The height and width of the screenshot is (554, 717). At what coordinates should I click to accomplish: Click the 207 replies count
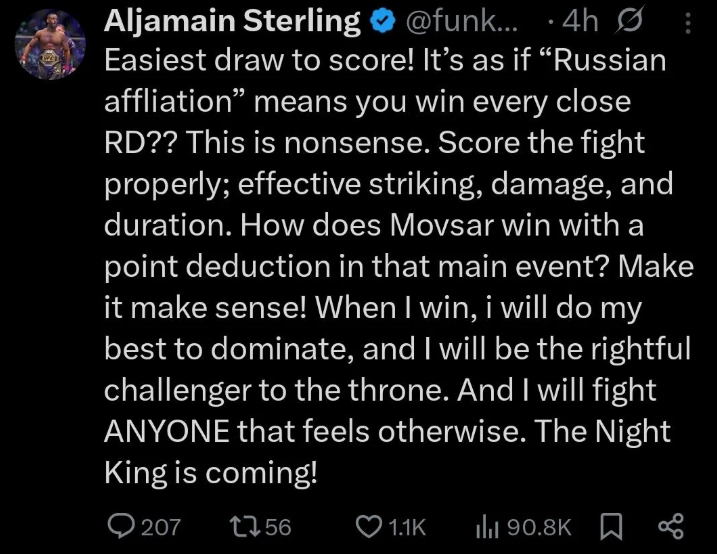click(x=161, y=525)
